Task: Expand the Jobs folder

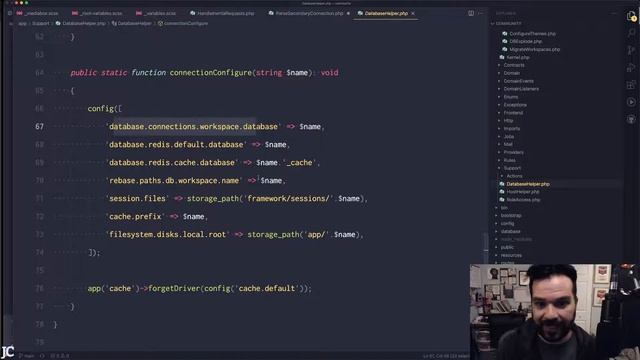Action: (509, 137)
